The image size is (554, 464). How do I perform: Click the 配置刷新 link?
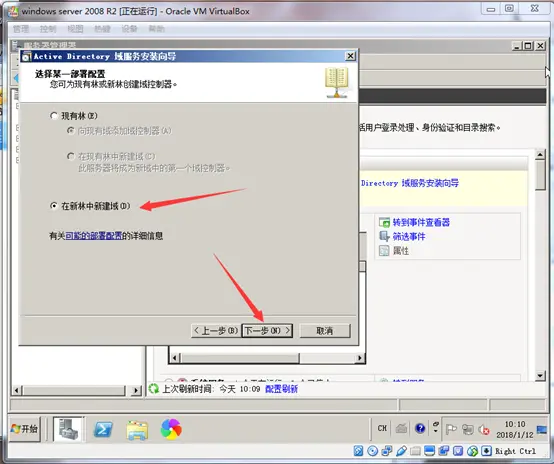click(x=281, y=389)
